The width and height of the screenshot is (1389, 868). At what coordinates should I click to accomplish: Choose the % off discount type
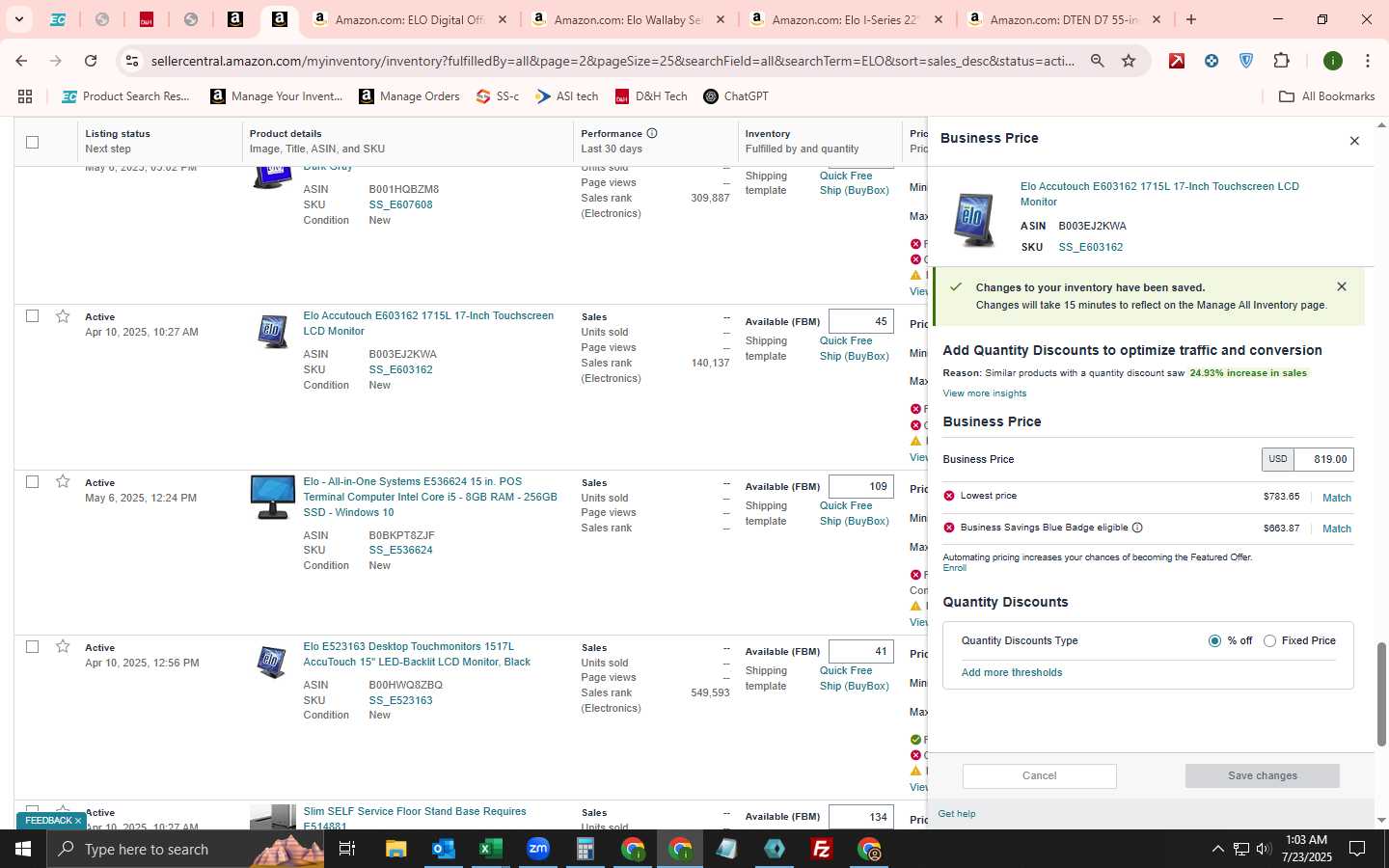point(1214,640)
